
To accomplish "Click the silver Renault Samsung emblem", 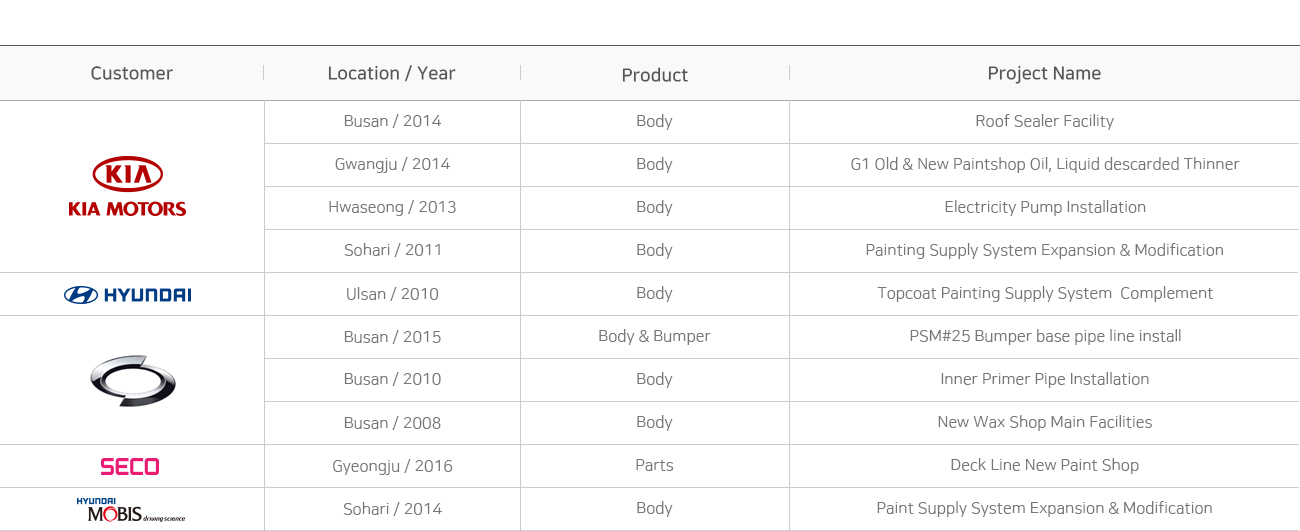I will click(x=132, y=380).
